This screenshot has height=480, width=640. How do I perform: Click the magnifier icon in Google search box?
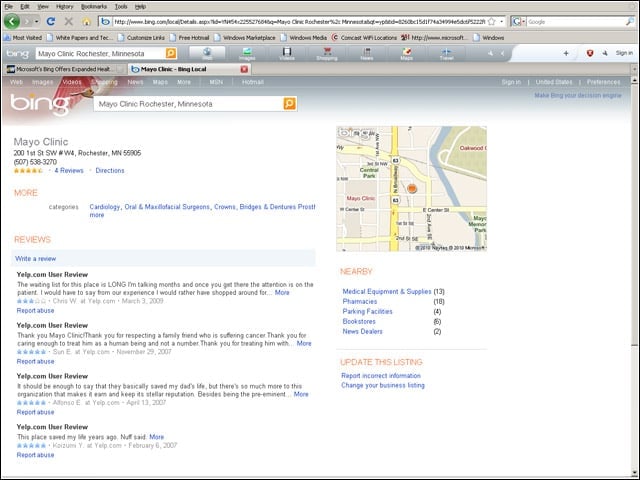(x=630, y=22)
